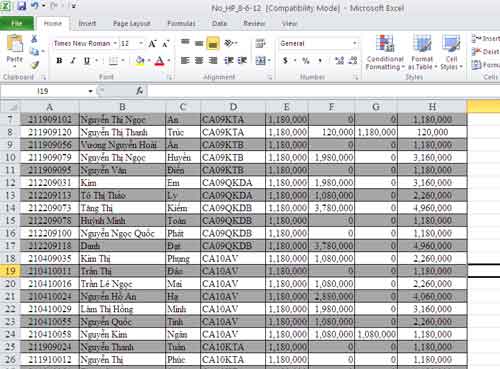Click the Wrap Text icon

coord(260,43)
